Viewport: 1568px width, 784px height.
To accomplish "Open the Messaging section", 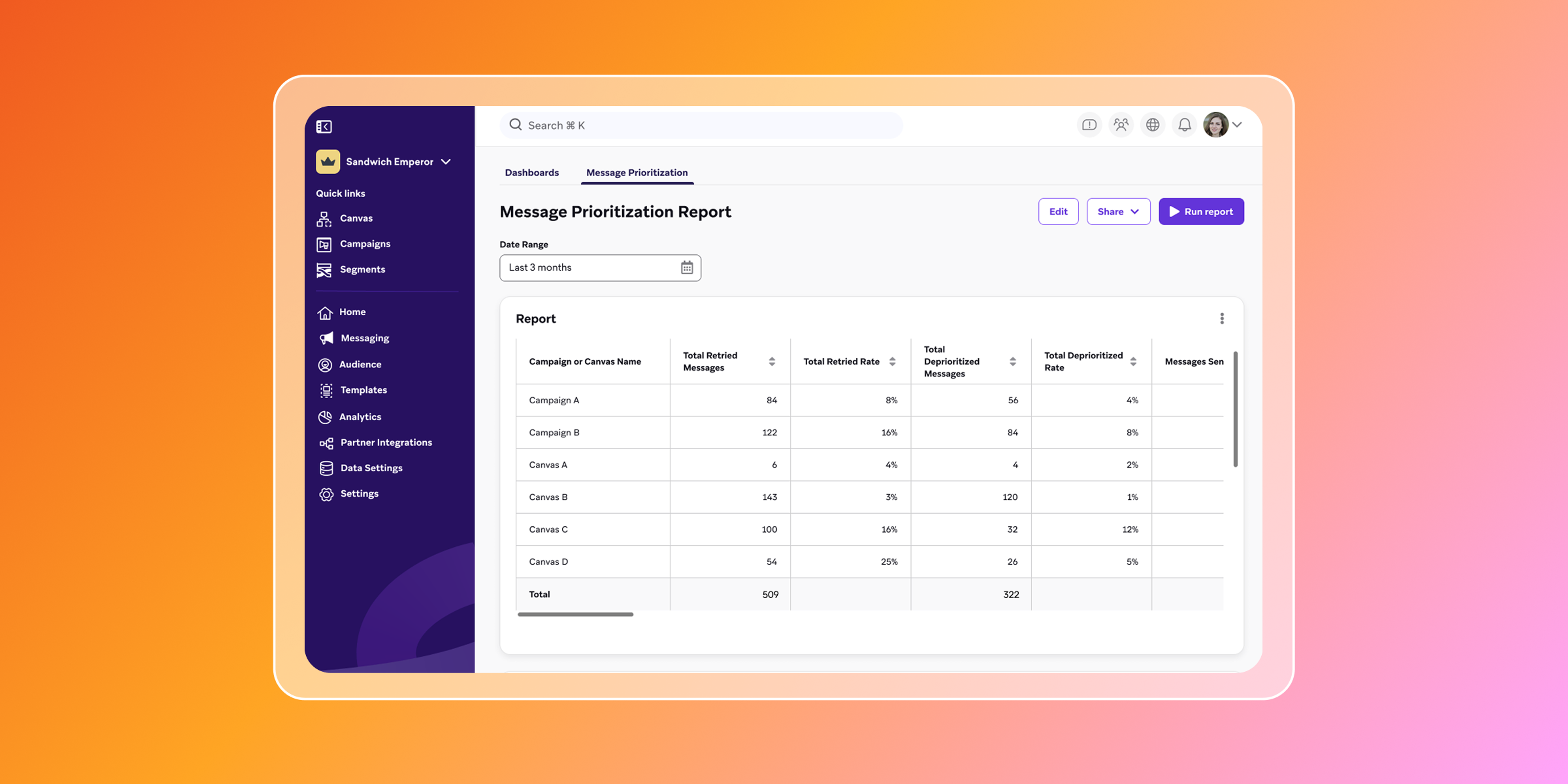I will click(354, 338).
